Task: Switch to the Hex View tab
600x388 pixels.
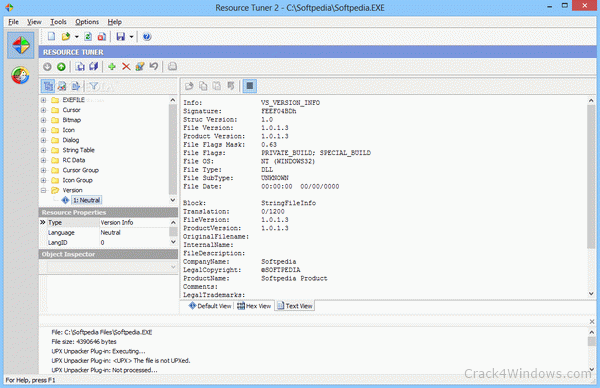Action: click(x=254, y=306)
